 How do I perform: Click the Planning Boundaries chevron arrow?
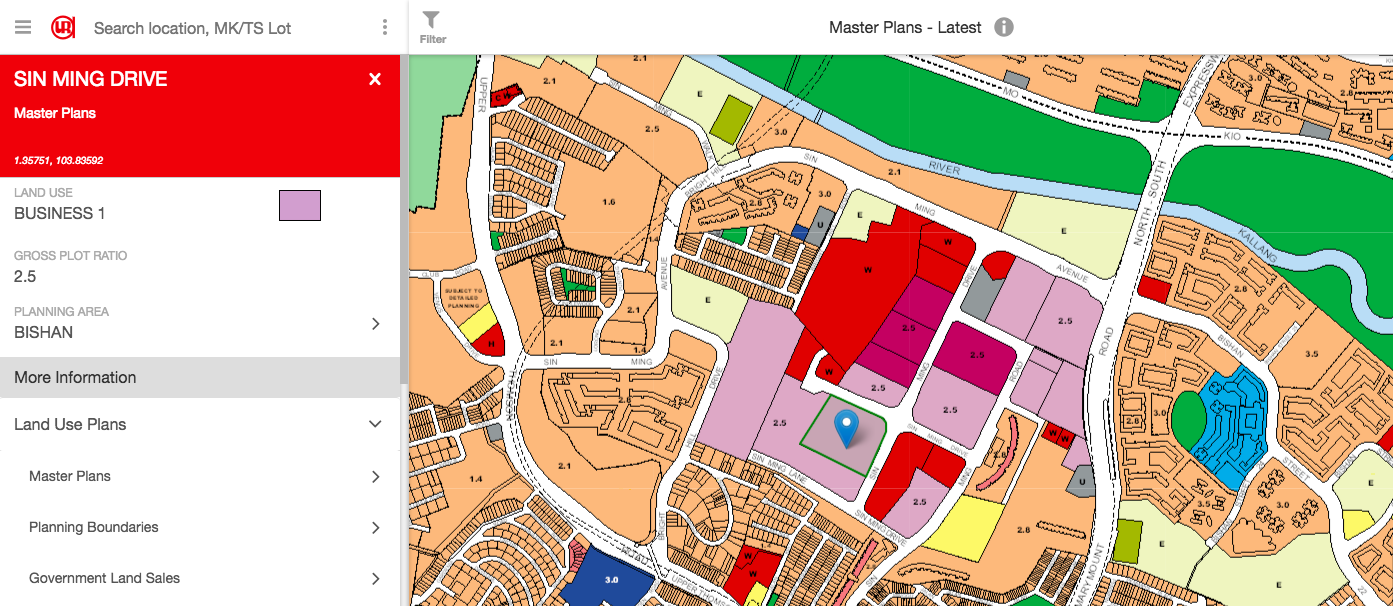pyautogui.click(x=376, y=528)
